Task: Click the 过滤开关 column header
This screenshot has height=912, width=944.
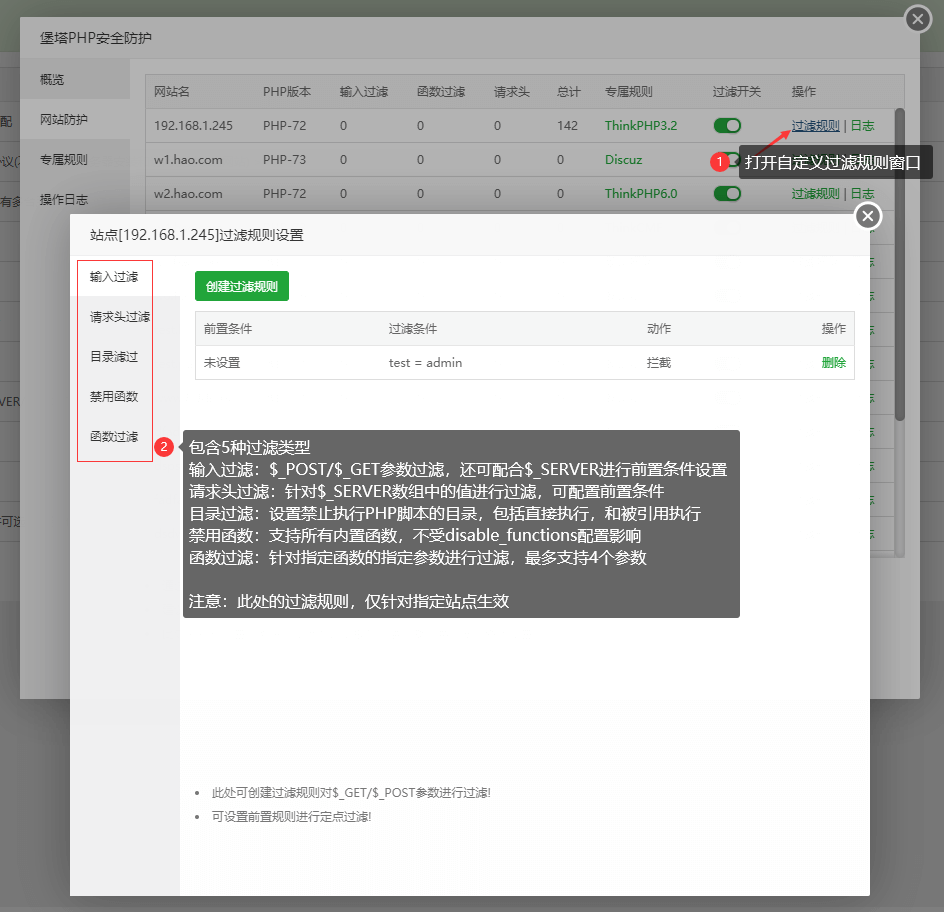Action: coord(736,92)
